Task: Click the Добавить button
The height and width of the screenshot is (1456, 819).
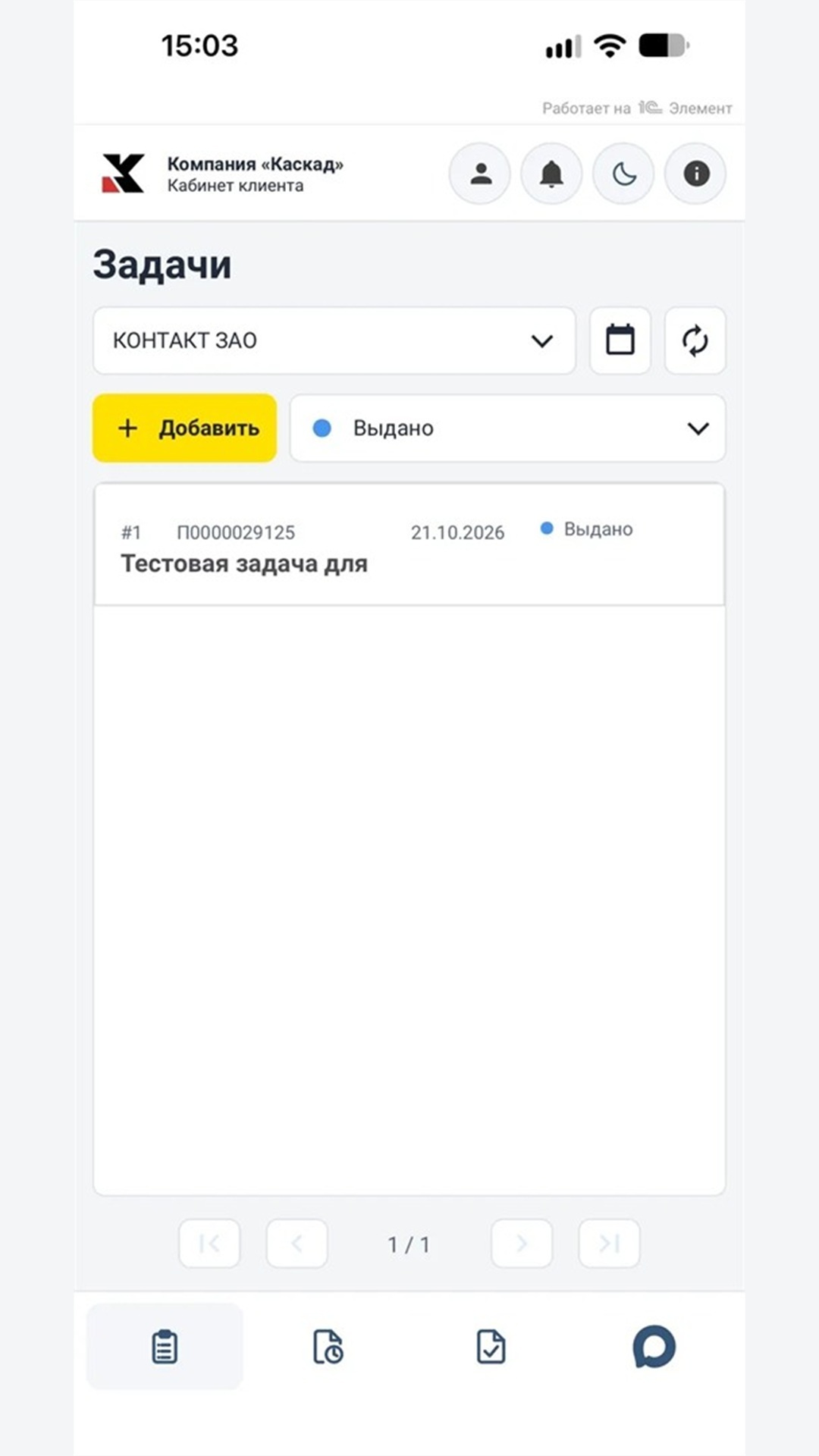Action: (x=184, y=428)
